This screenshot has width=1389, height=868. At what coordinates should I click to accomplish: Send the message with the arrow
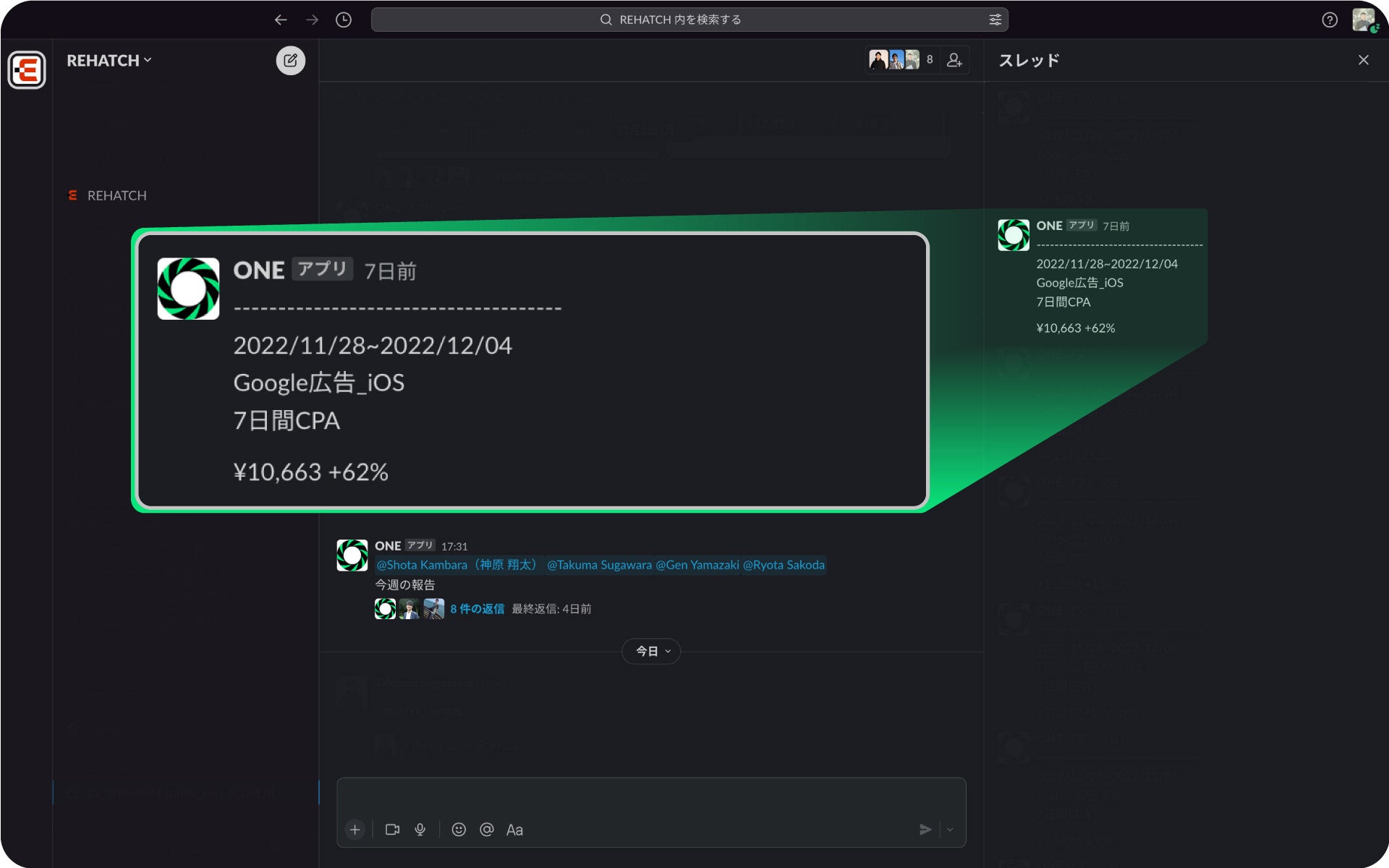925,830
